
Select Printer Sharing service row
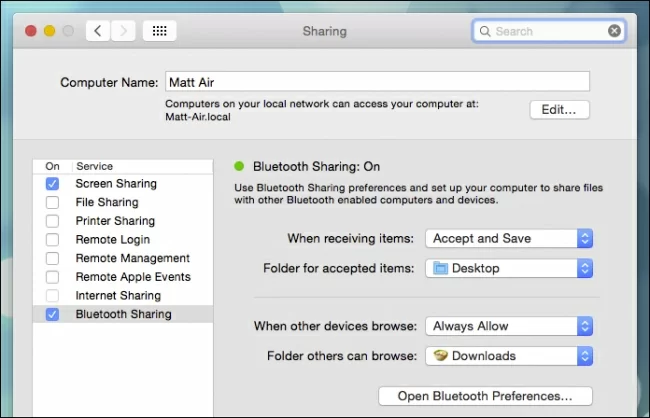click(115, 221)
